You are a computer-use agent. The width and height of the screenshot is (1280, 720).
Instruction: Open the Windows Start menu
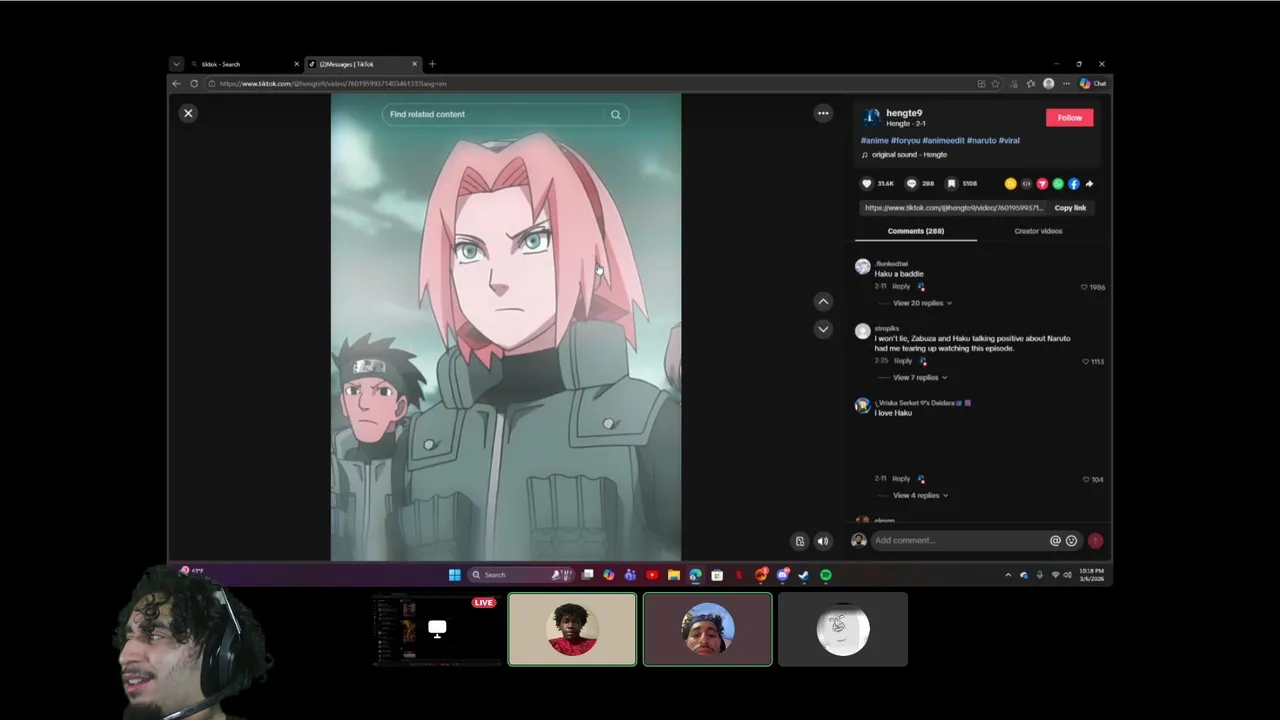tap(455, 575)
